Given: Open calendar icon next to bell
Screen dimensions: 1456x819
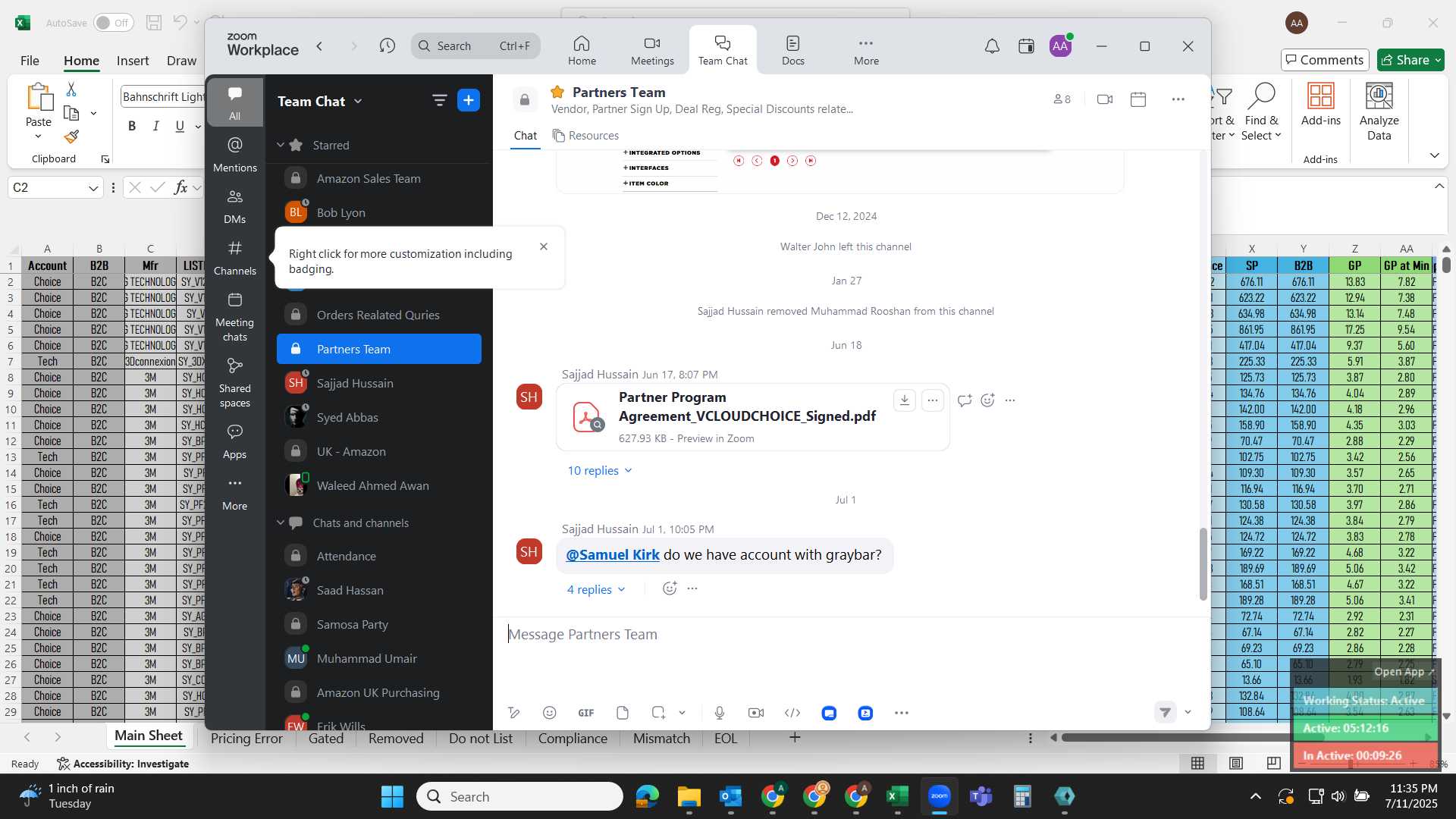Looking at the screenshot, I should point(1026,46).
